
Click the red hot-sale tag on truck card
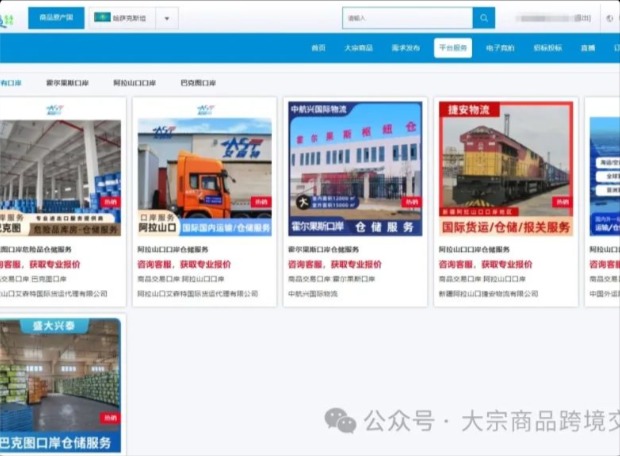click(x=261, y=202)
